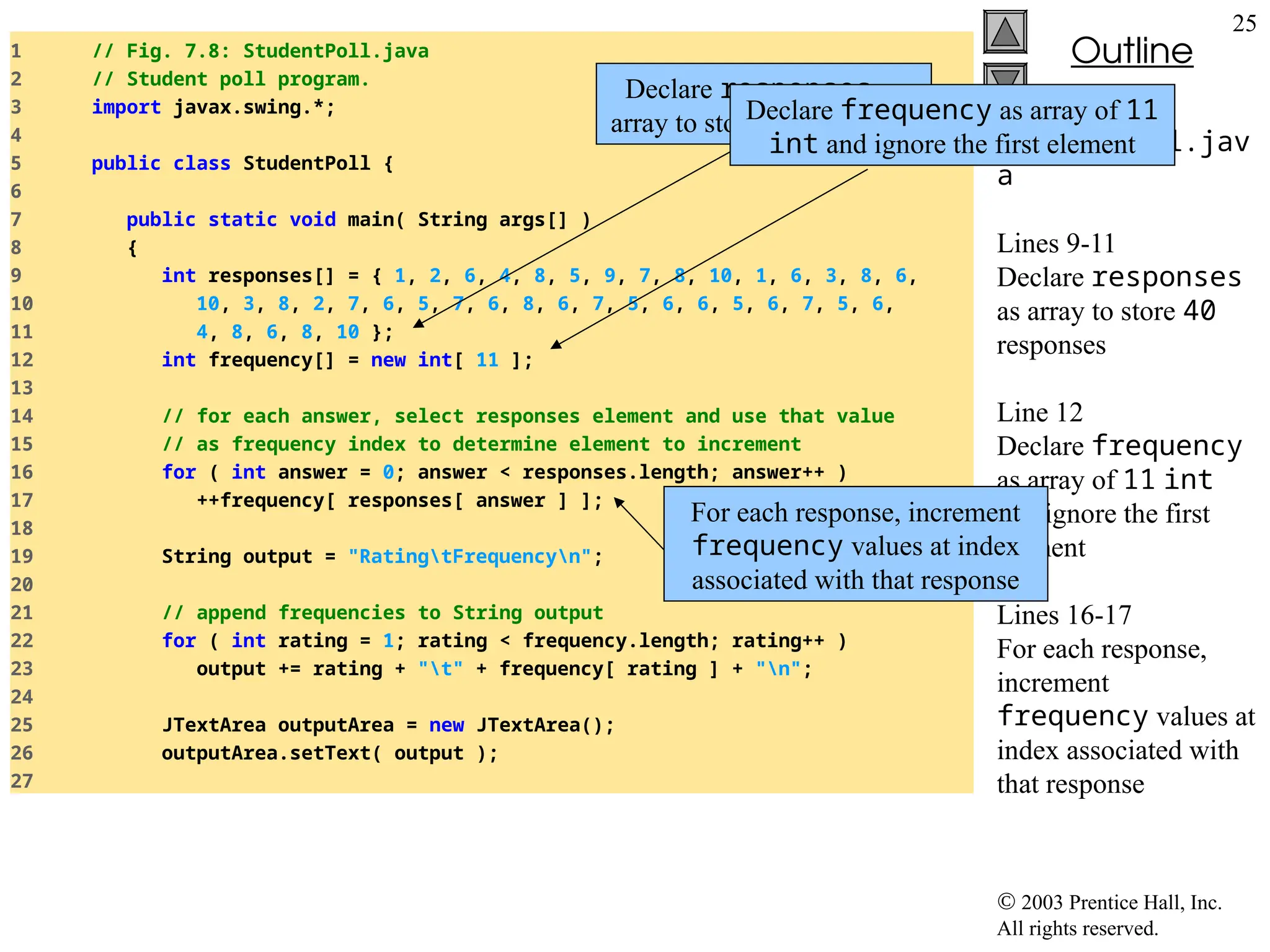Click the underlined Outline heading
The height and width of the screenshot is (952, 1270).
coord(1131,51)
